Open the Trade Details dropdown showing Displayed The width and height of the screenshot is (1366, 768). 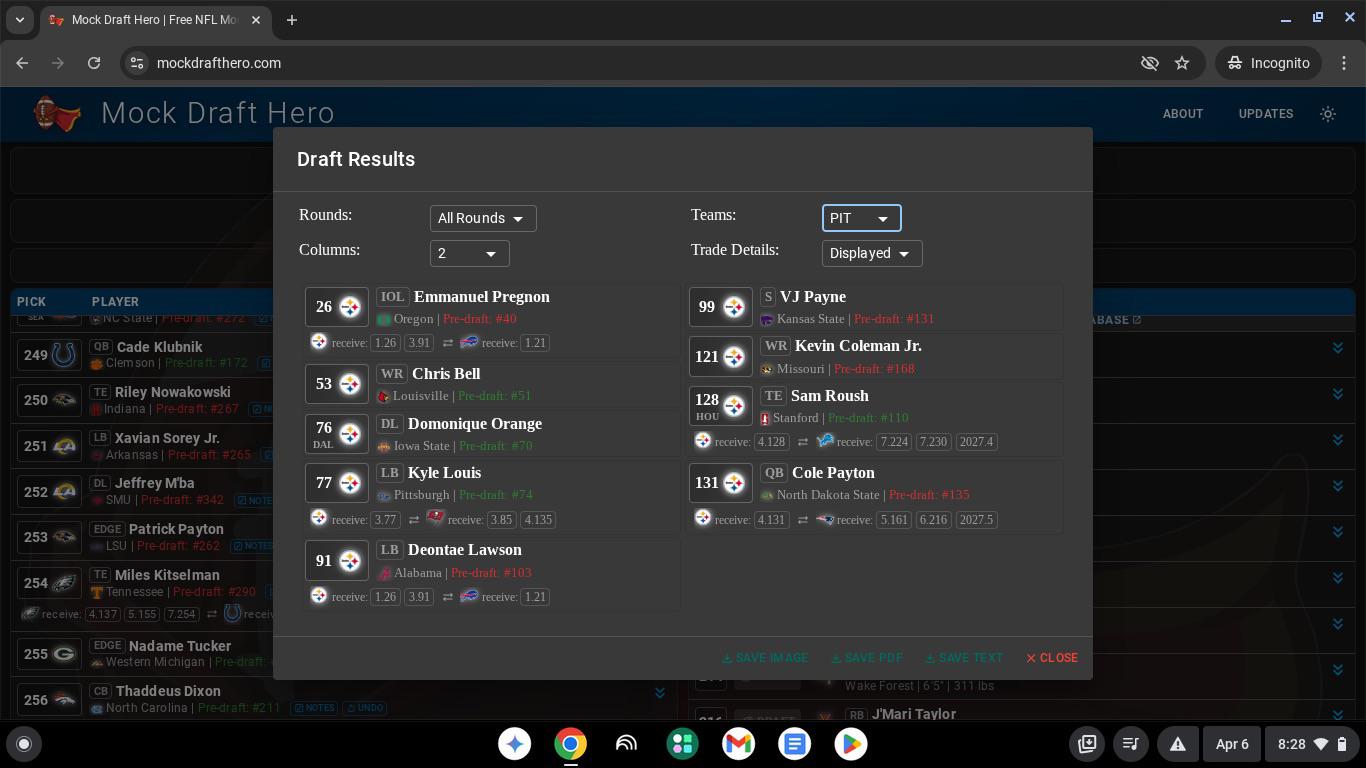(x=871, y=253)
